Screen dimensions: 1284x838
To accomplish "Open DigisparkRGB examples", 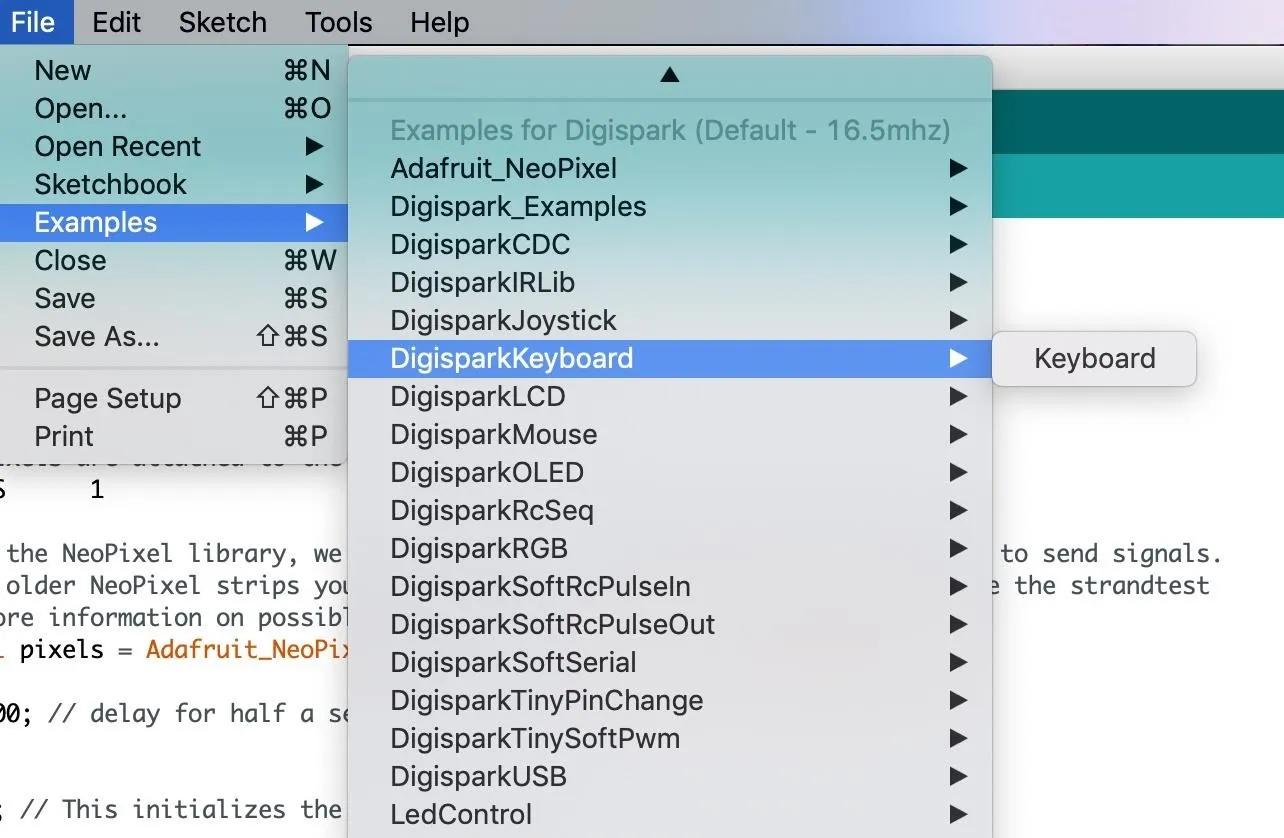I will tap(670, 548).
